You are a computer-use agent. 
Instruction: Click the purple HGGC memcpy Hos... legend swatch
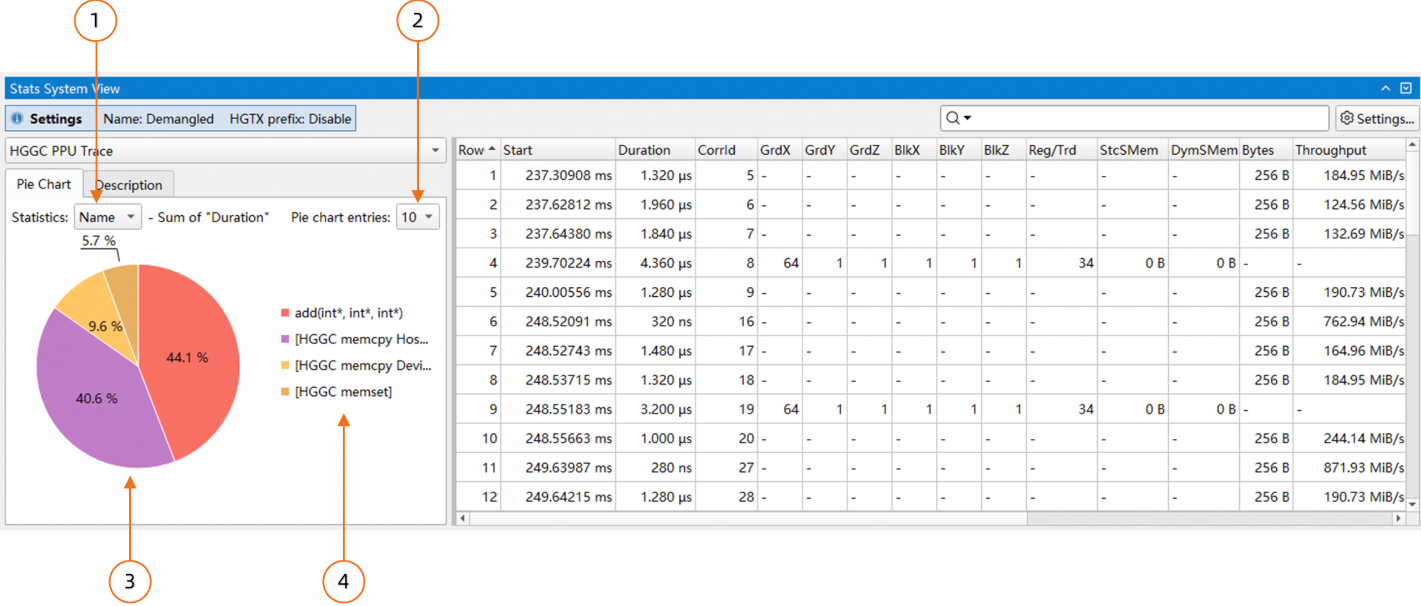coord(286,339)
